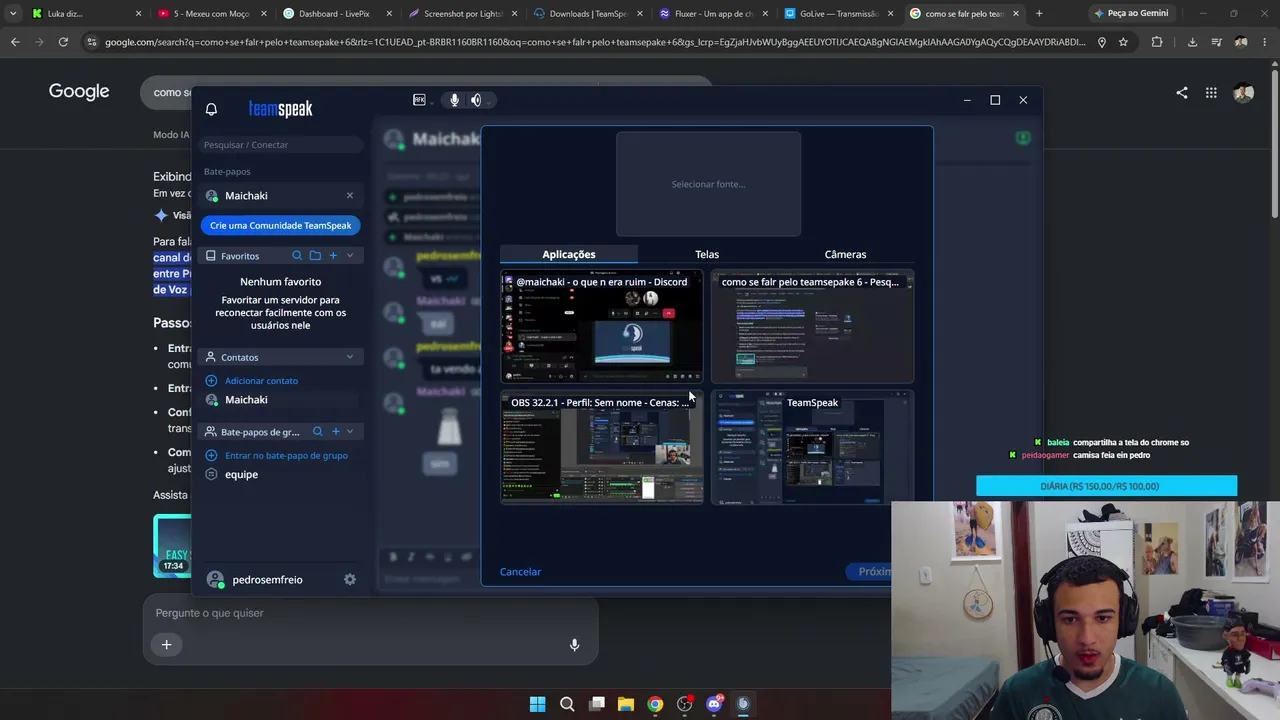This screenshot has height=720, width=1280.
Task: Open the Chrome extensions puzzle icon
Action: tap(1157, 42)
